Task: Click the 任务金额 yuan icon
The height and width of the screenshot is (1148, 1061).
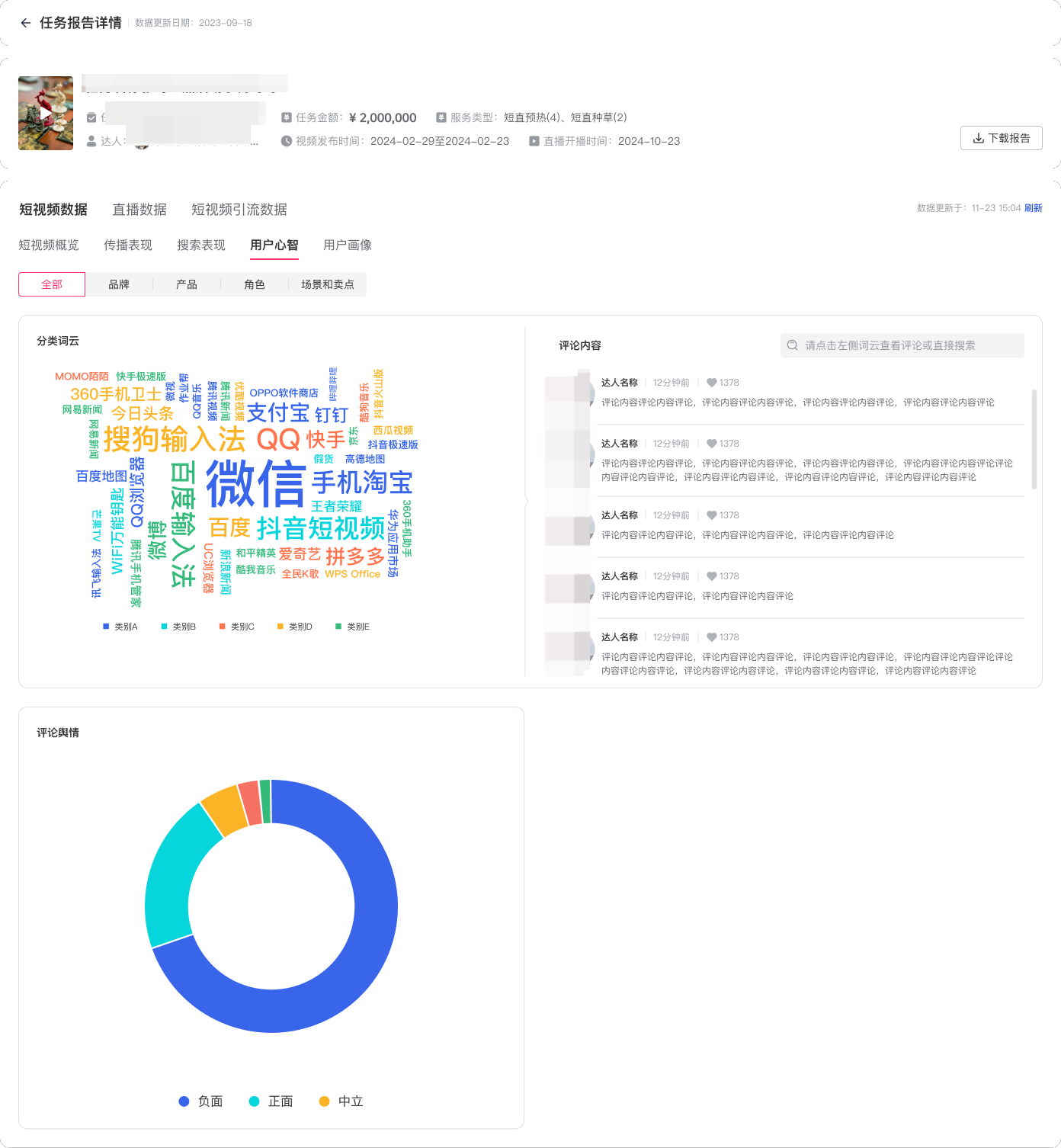Action: [287, 117]
